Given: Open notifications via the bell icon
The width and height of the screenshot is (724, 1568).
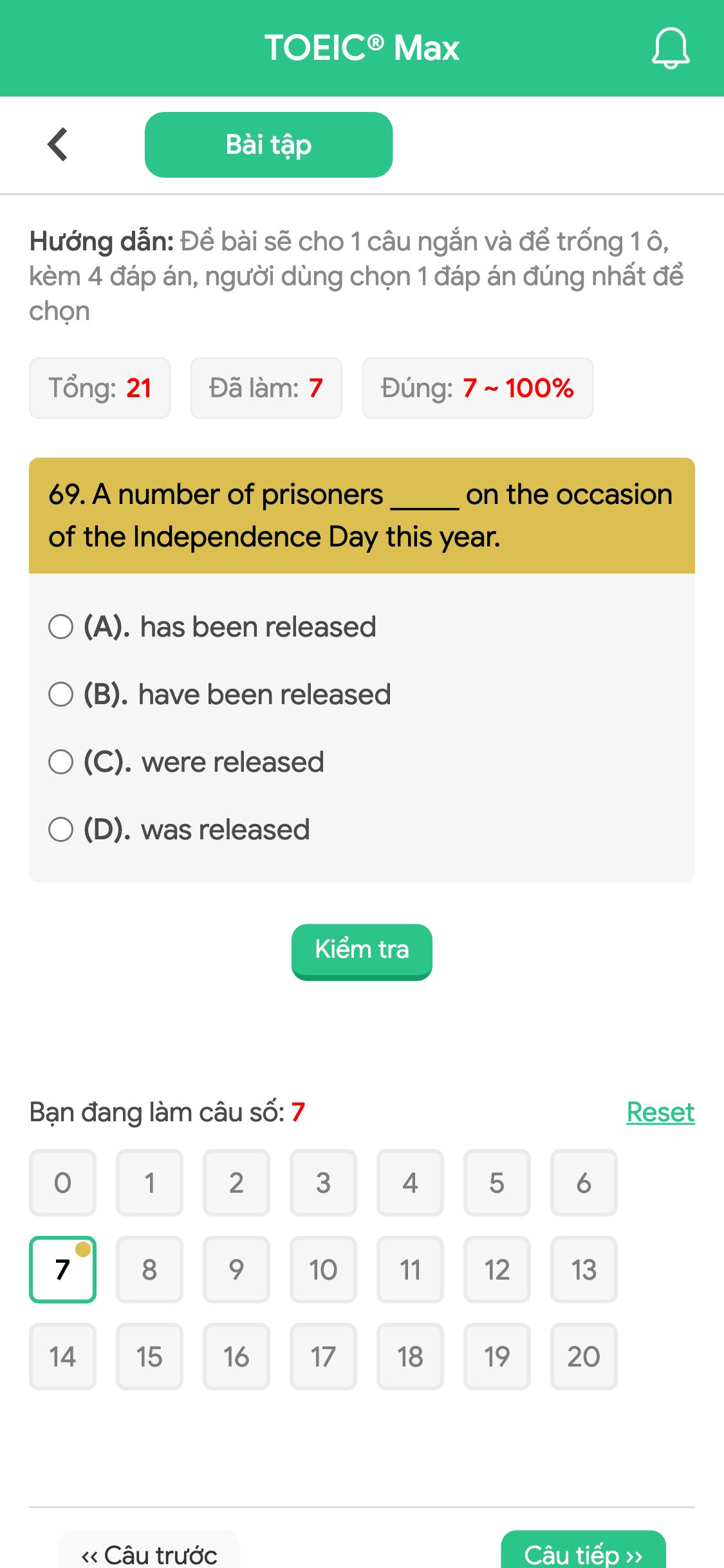Looking at the screenshot, I should coord(670,48).
